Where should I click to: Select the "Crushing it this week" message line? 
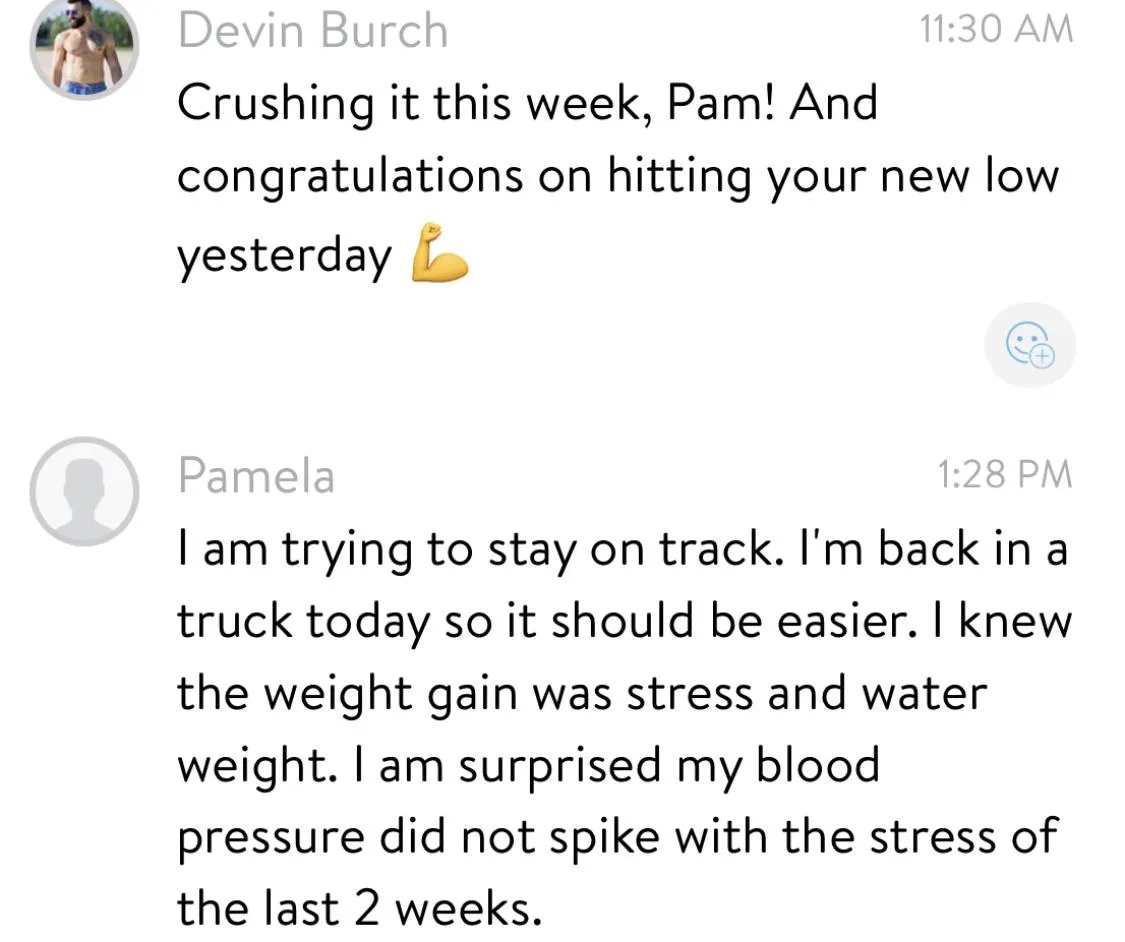(527, 103)
